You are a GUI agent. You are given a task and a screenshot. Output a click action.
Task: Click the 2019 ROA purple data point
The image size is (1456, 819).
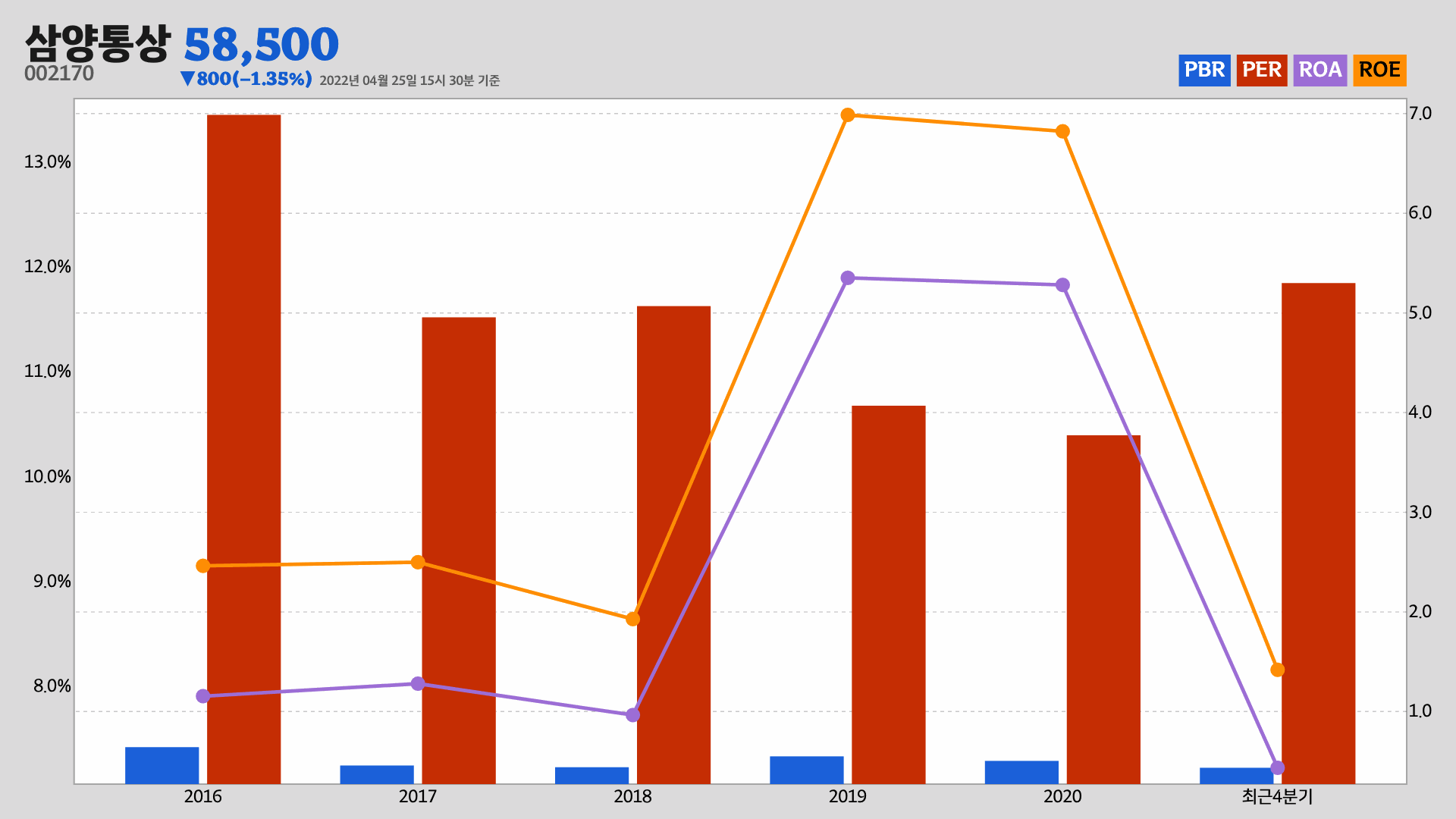tap(848, 278)
